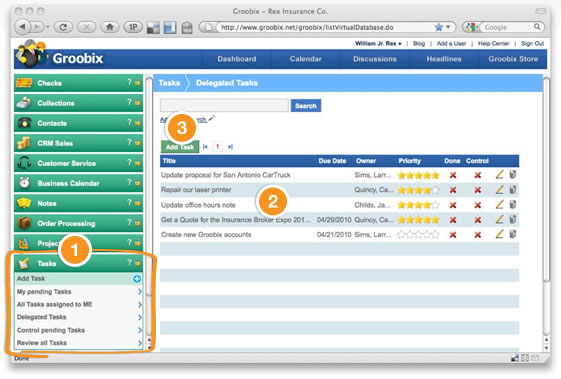
Task: Click the Add a User link
Action: tap(451, 44)
